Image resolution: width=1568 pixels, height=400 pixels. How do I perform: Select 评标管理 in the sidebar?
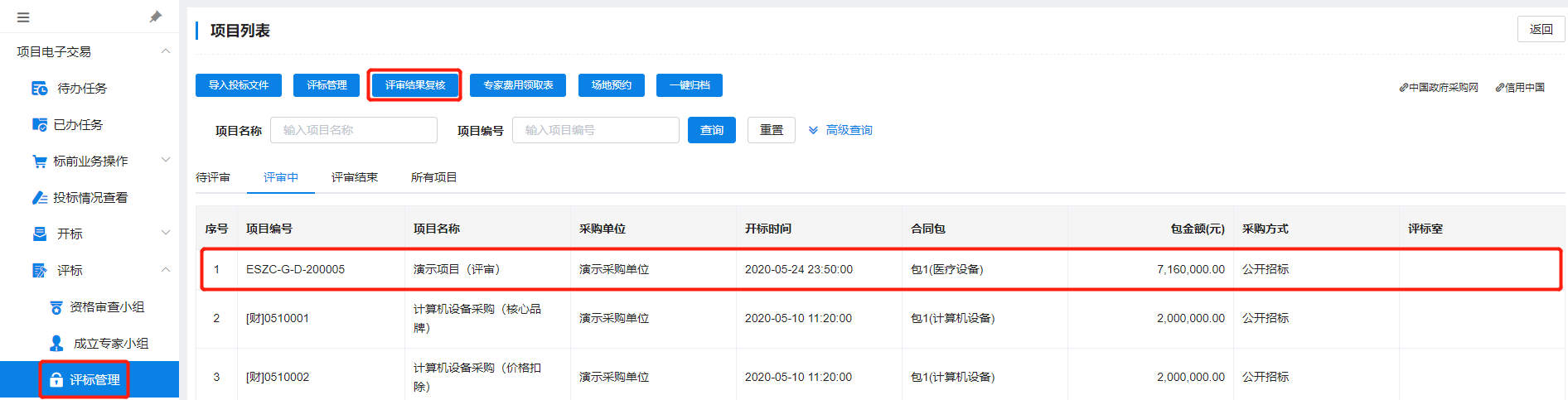[x=94, y=380]
